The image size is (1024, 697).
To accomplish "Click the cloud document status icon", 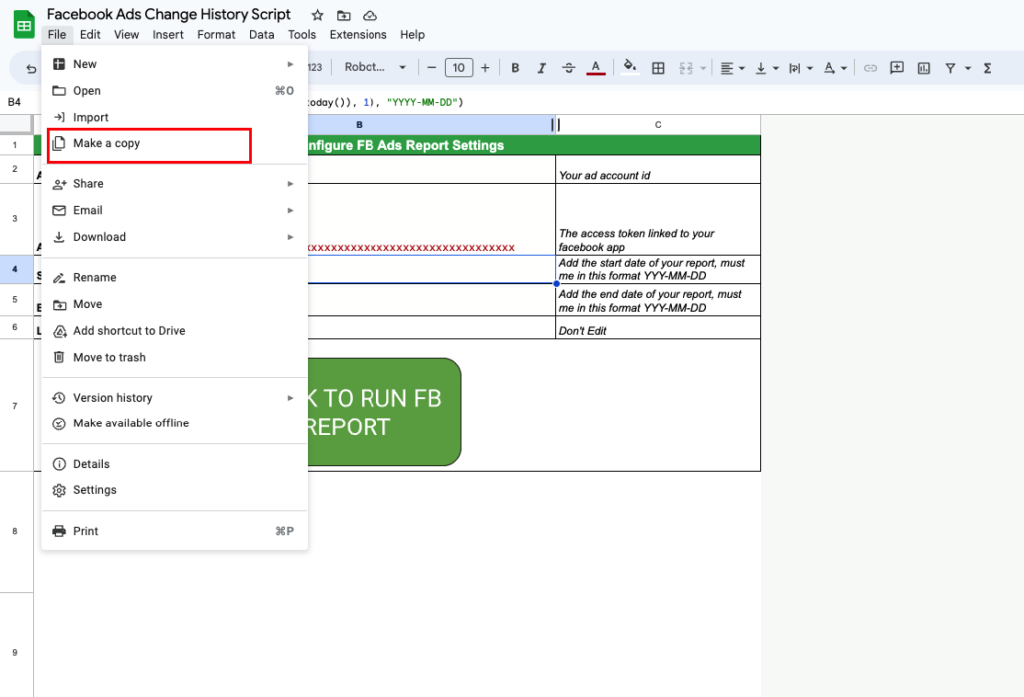I will click(370, 15).
